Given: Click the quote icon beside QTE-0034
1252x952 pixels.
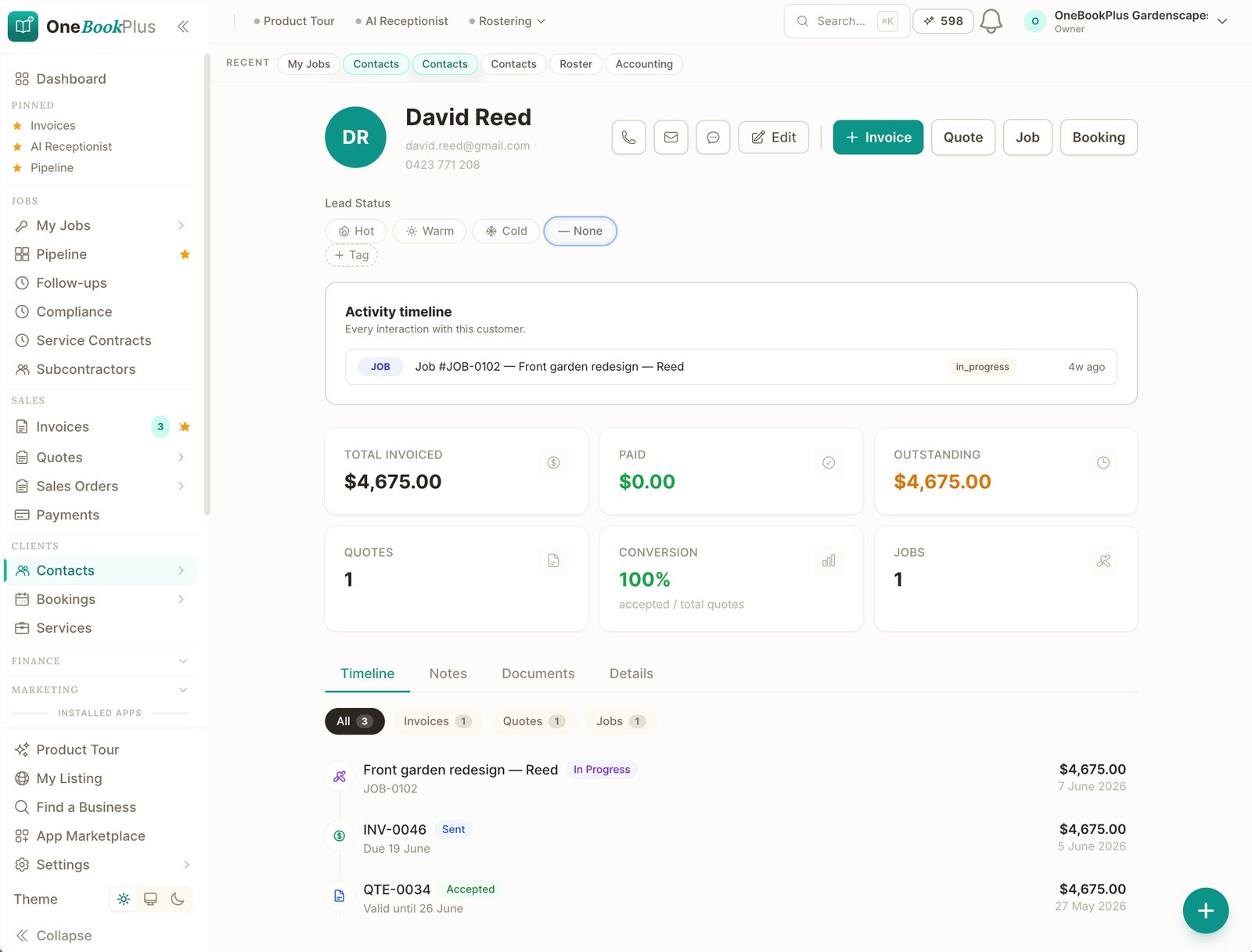Looking at the screenshot, I should point(340,896).
